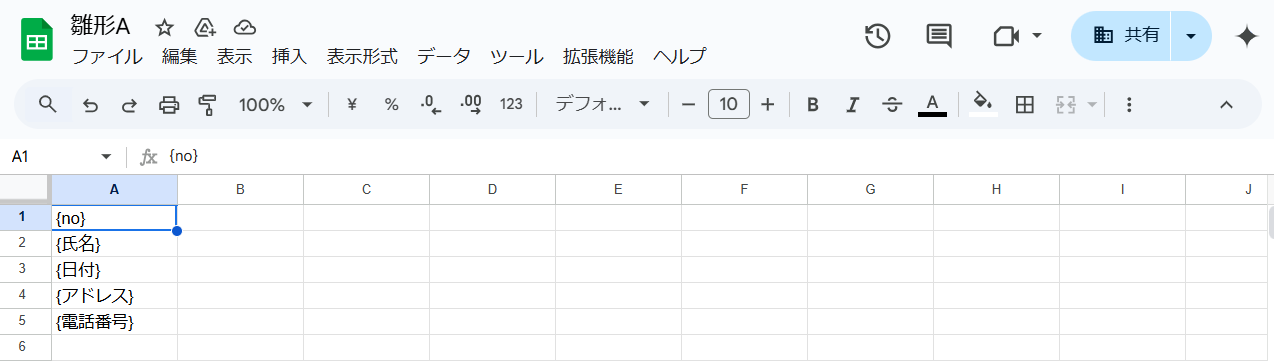
Task: Select the paint format roller tool
Action: pos(207,104)
